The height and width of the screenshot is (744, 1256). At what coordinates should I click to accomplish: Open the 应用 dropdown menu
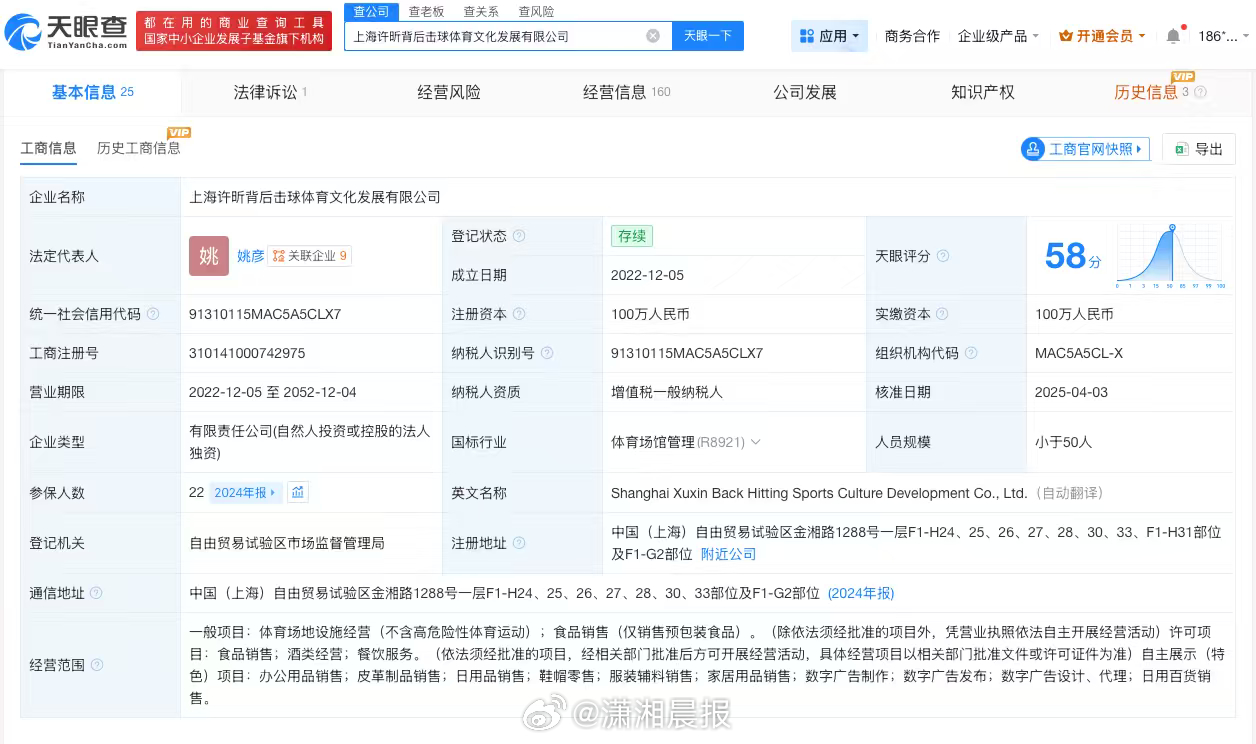(x=830, y=36)
